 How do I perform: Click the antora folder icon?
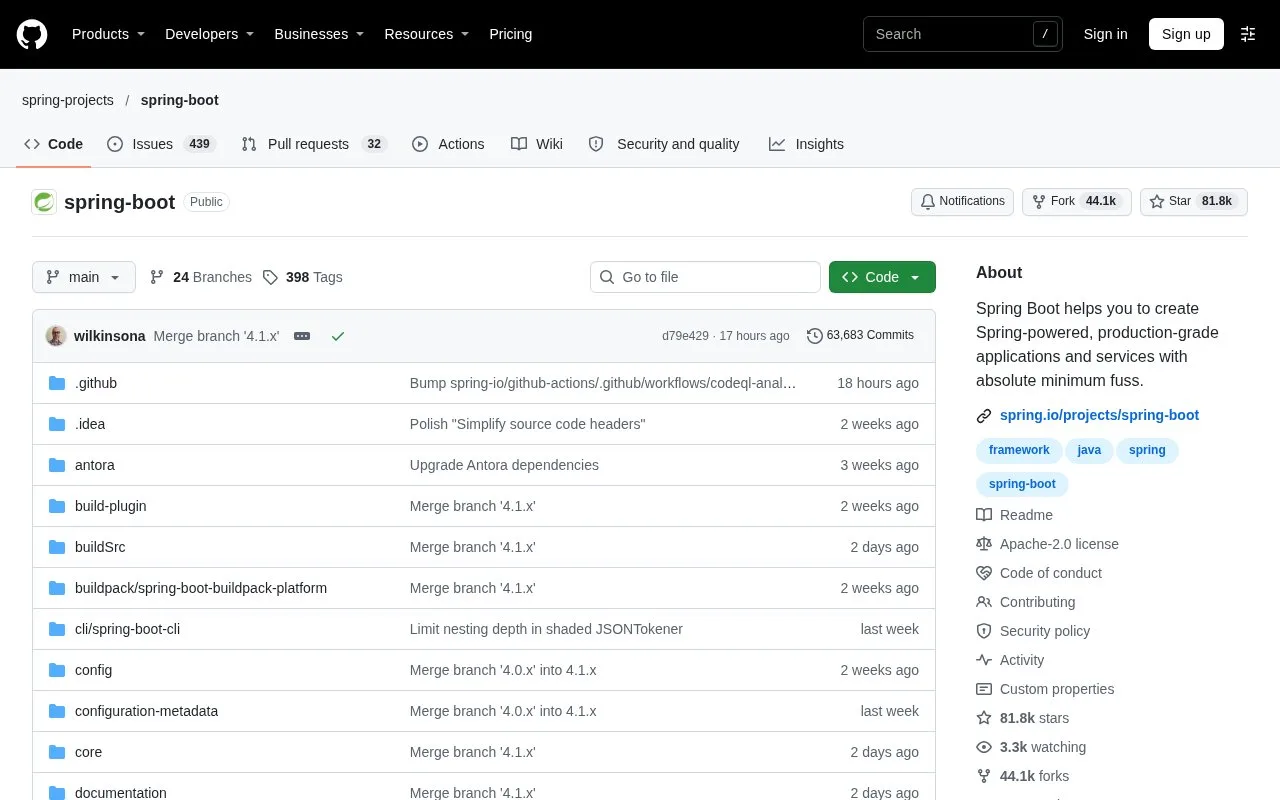pyautogui.click(x=57, y=465)
